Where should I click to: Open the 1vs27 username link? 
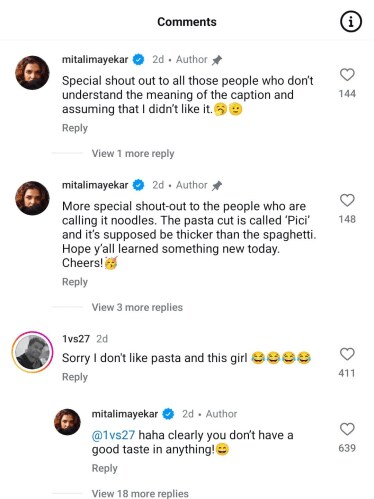point(76,339)
